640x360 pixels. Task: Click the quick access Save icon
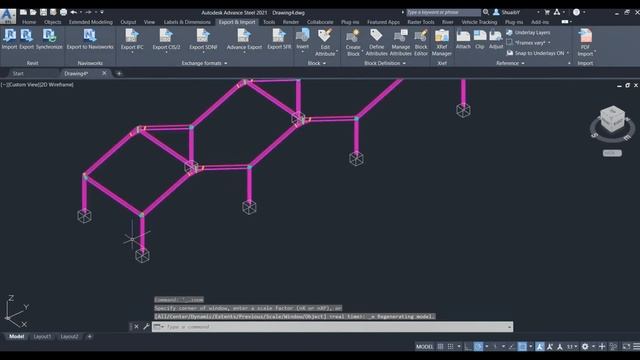[43, 12]
